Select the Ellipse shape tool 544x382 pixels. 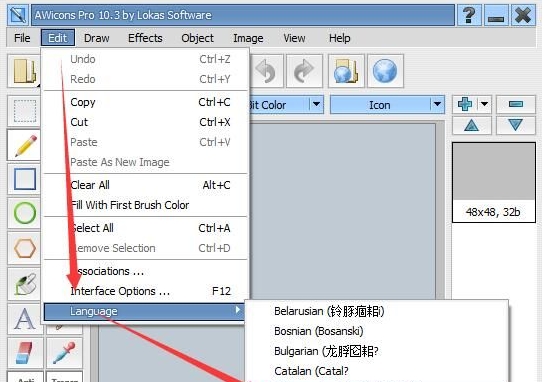point(24,213)
